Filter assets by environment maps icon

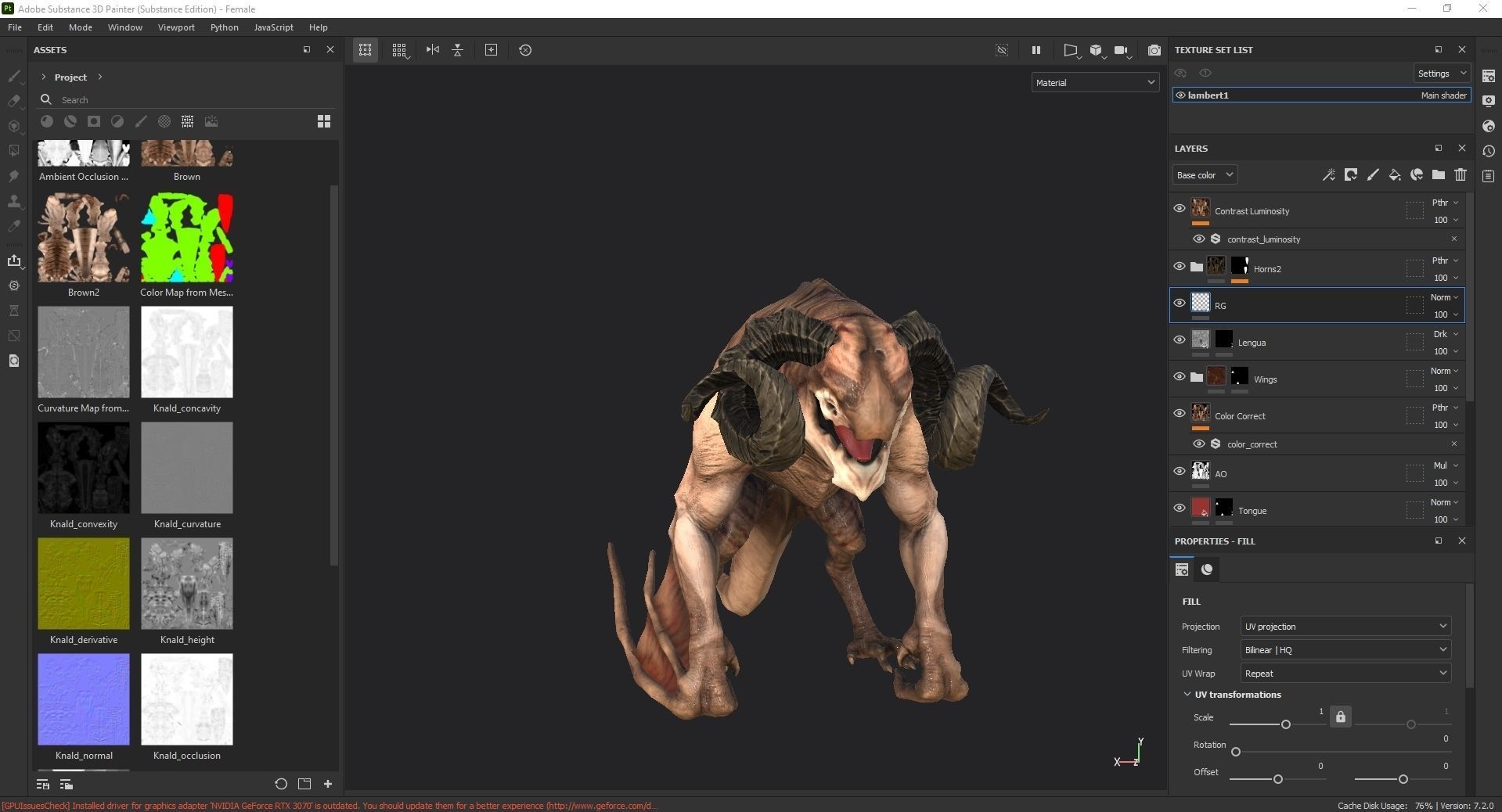(211, 121)
